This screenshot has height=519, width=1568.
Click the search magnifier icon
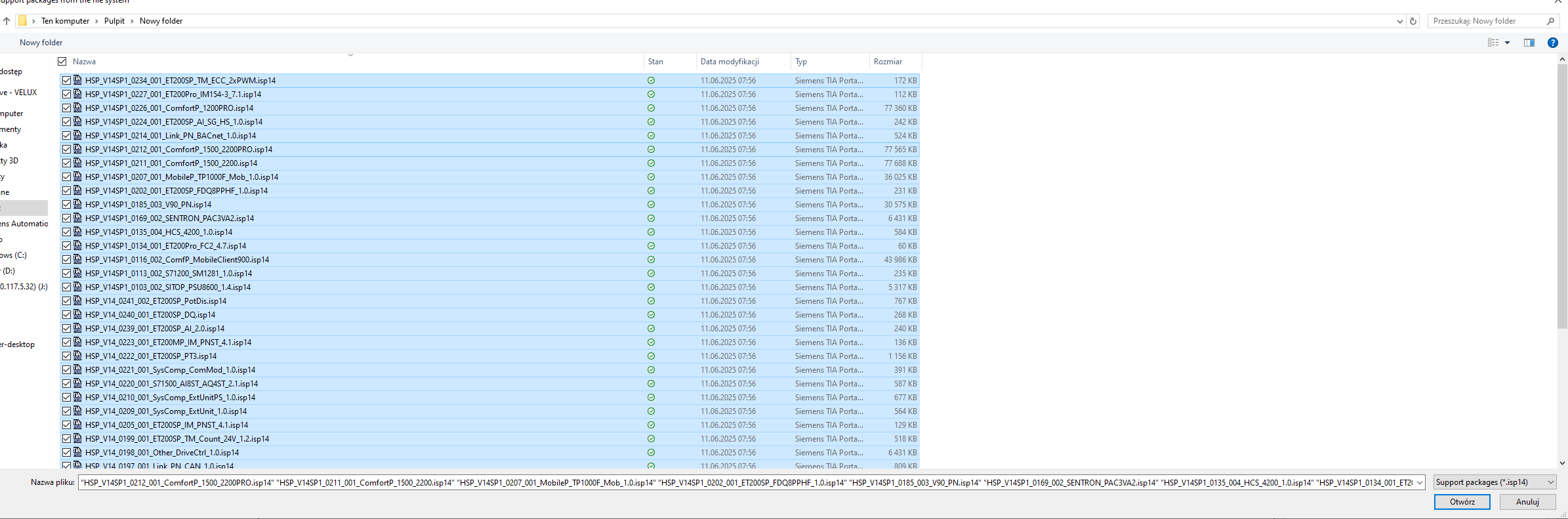(x=1550, y=21)
